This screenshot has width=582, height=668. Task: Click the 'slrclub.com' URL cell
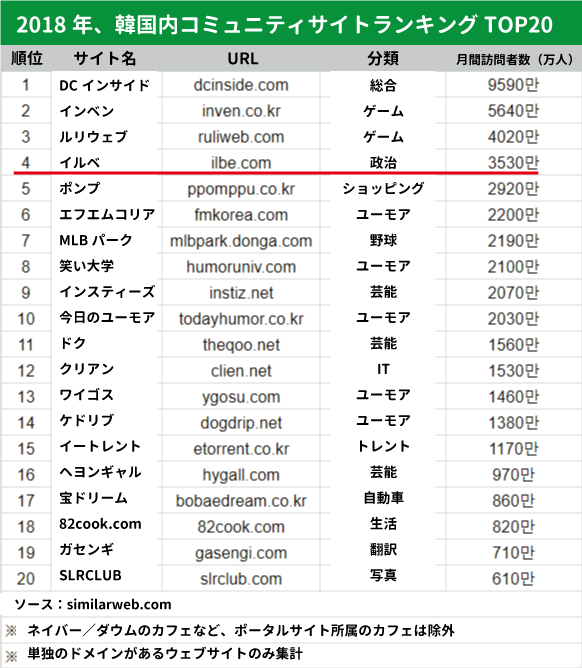pos(241,579)
